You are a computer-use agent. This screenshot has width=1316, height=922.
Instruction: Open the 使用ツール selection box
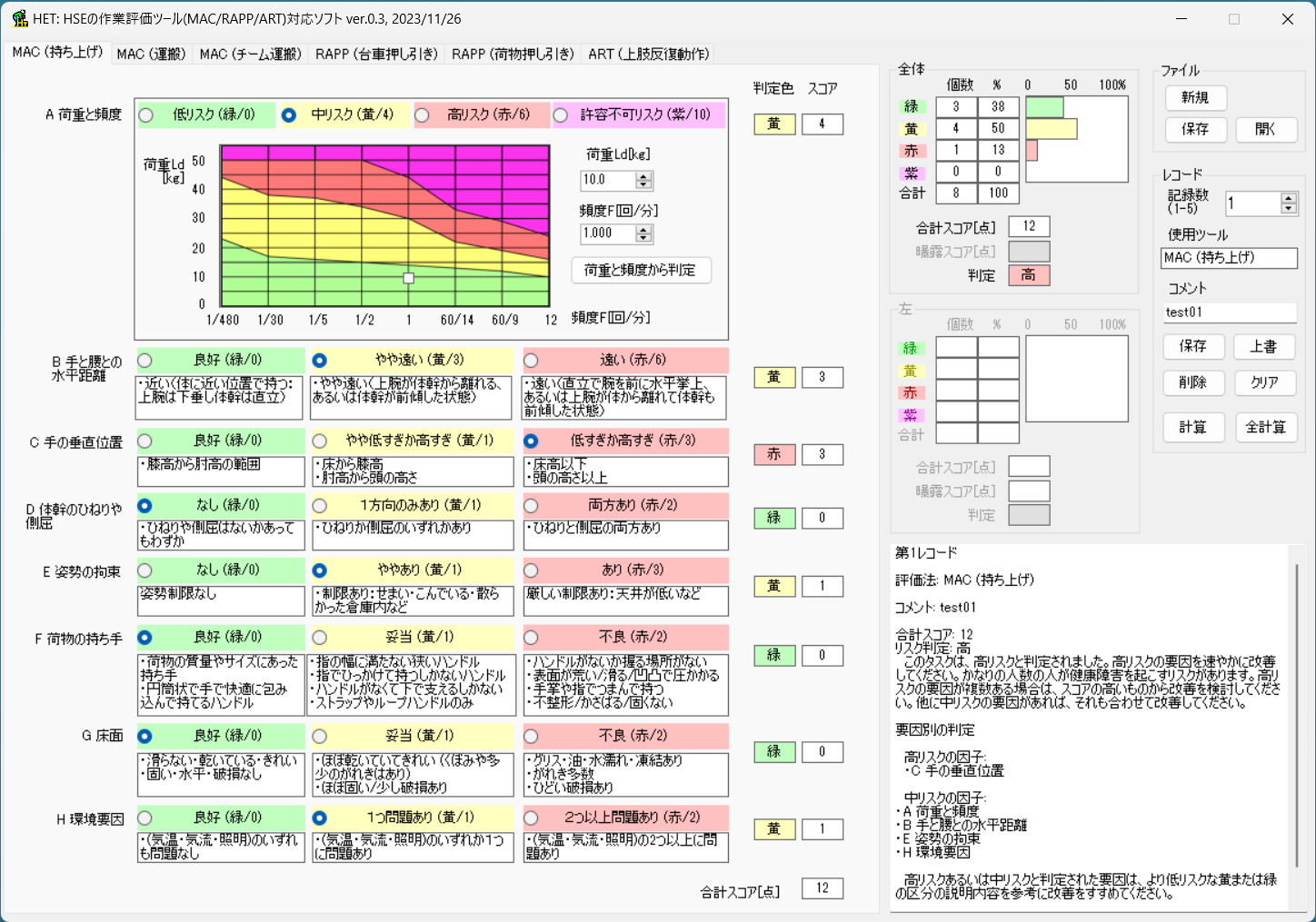click(x=1229, y=258)
